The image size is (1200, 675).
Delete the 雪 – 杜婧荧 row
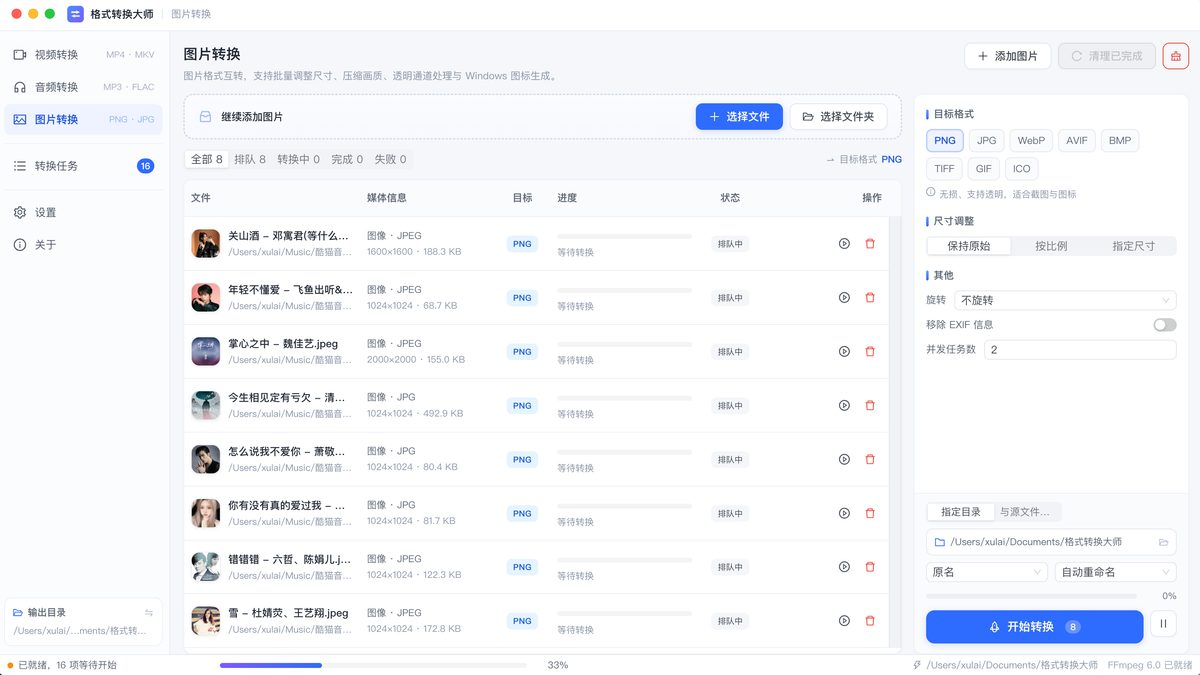click(x=869, y=621)
